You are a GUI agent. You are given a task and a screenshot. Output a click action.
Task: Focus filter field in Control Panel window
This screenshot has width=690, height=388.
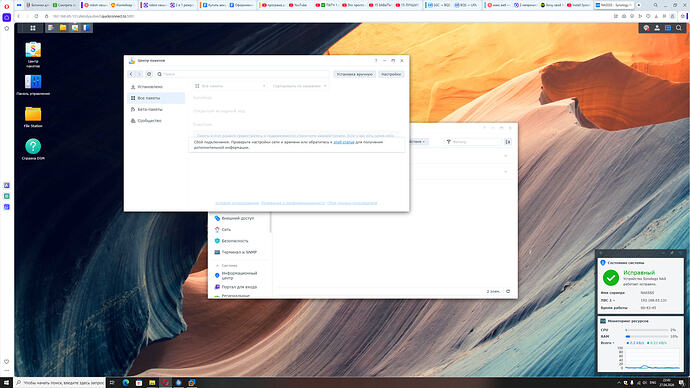(x=473, y=142)
